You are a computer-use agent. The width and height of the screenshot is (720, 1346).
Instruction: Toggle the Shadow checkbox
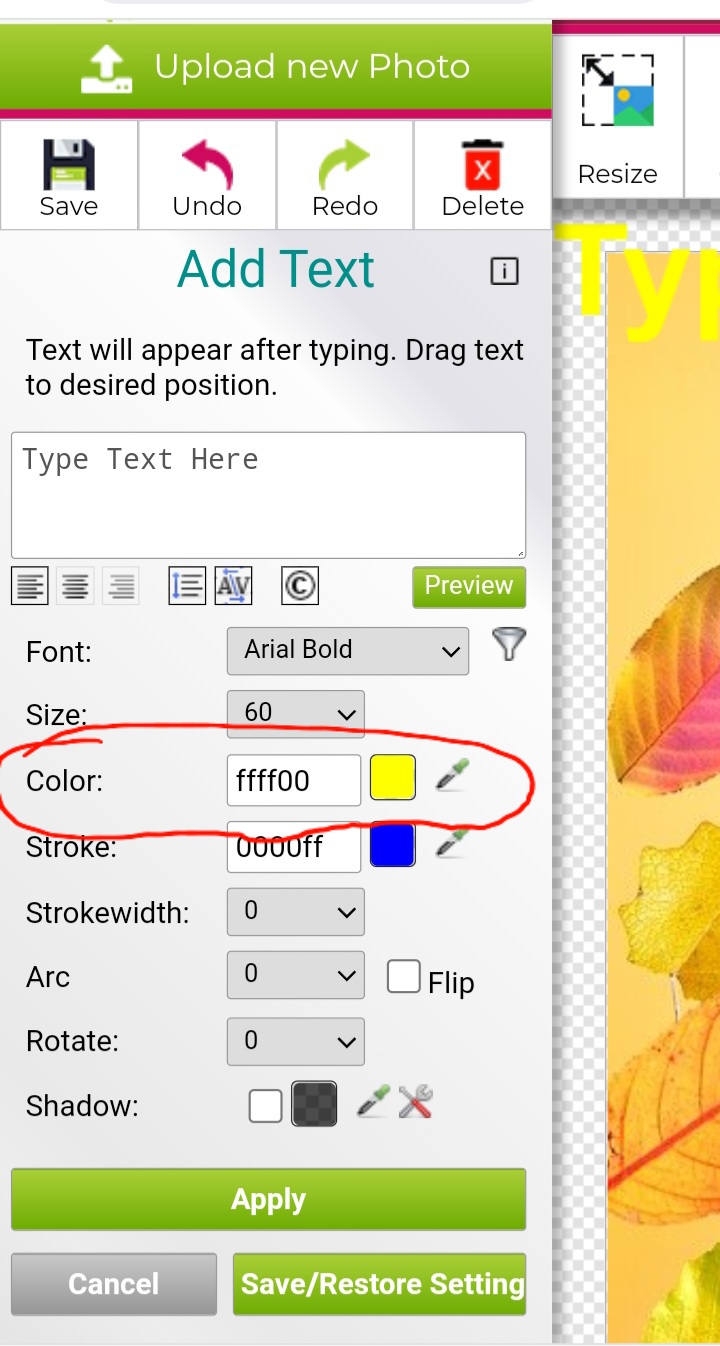click(265, 1106)
